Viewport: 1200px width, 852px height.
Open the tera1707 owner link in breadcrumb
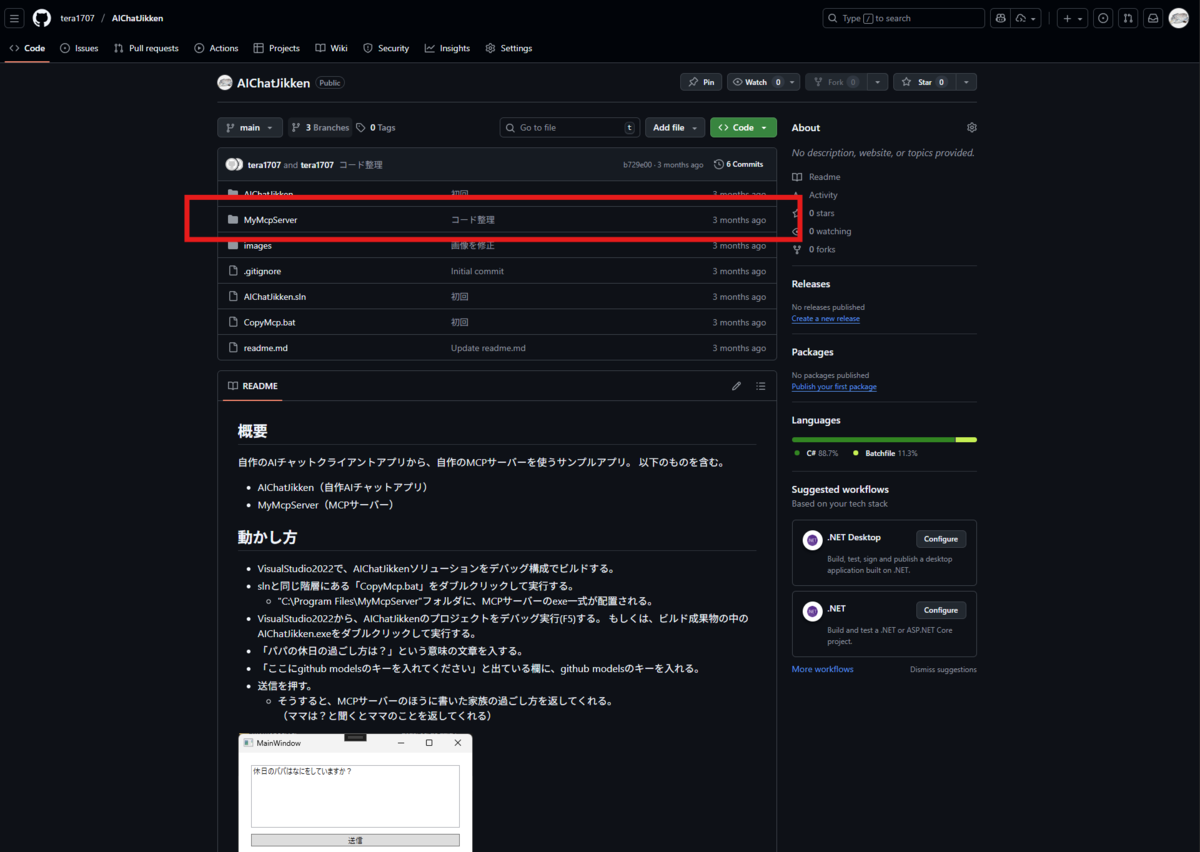tap(77, 18)
